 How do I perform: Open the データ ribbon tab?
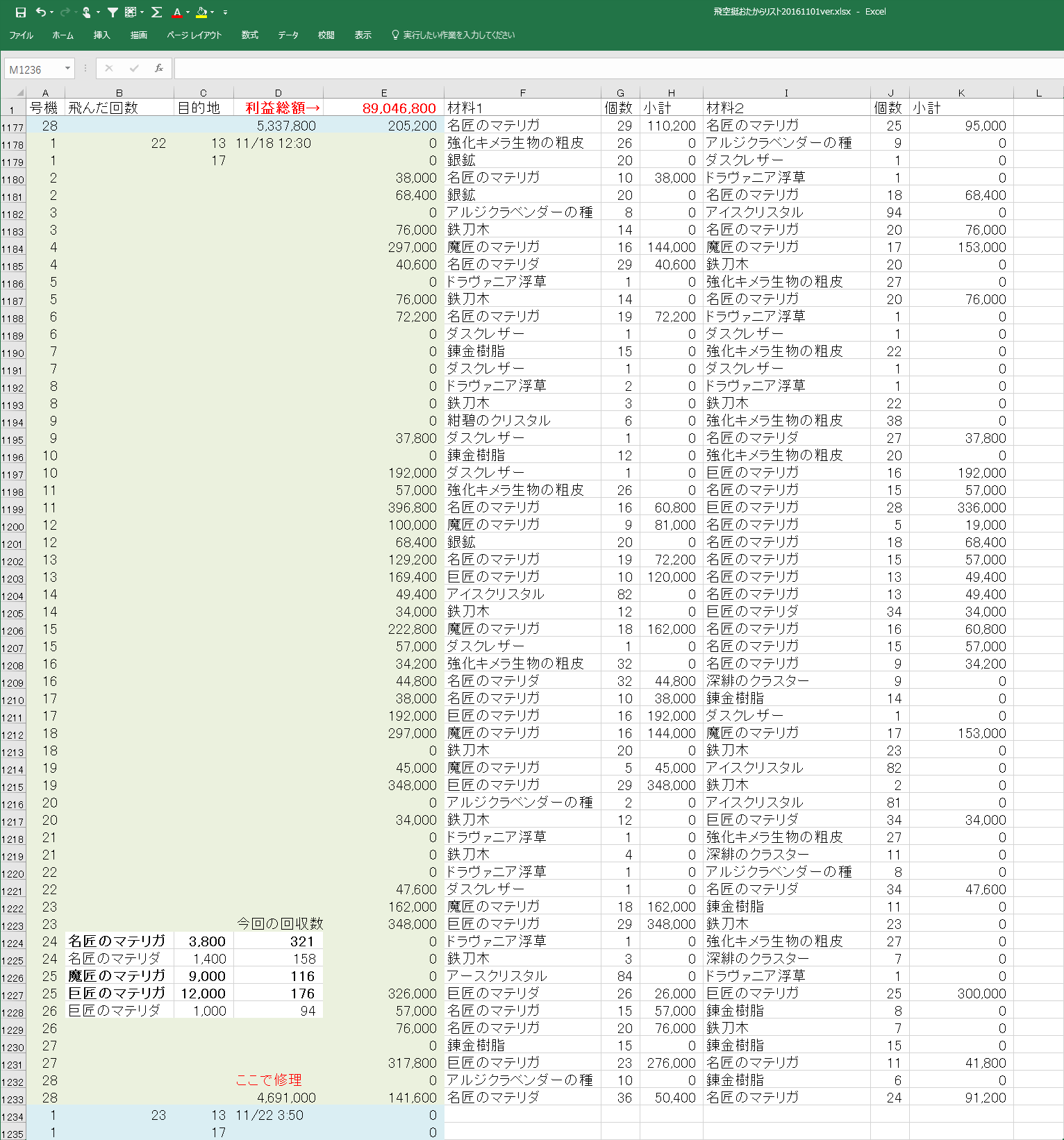[288, 35]
